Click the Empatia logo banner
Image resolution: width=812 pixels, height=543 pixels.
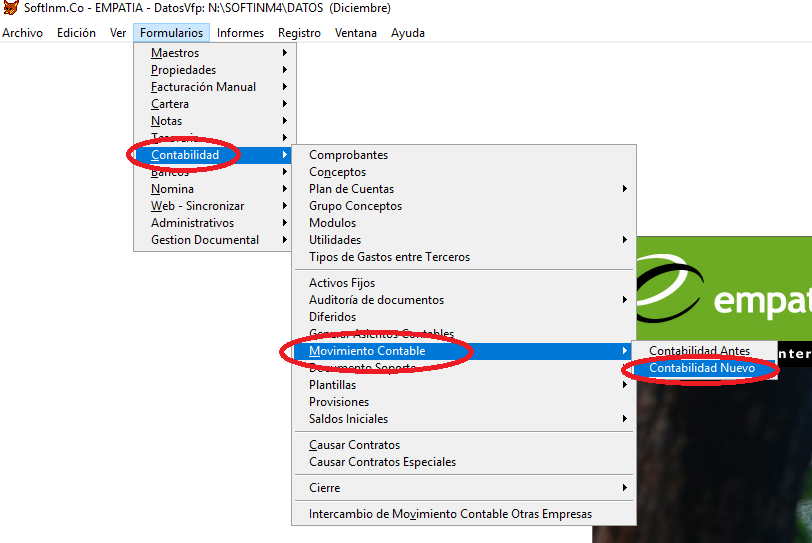724,288
